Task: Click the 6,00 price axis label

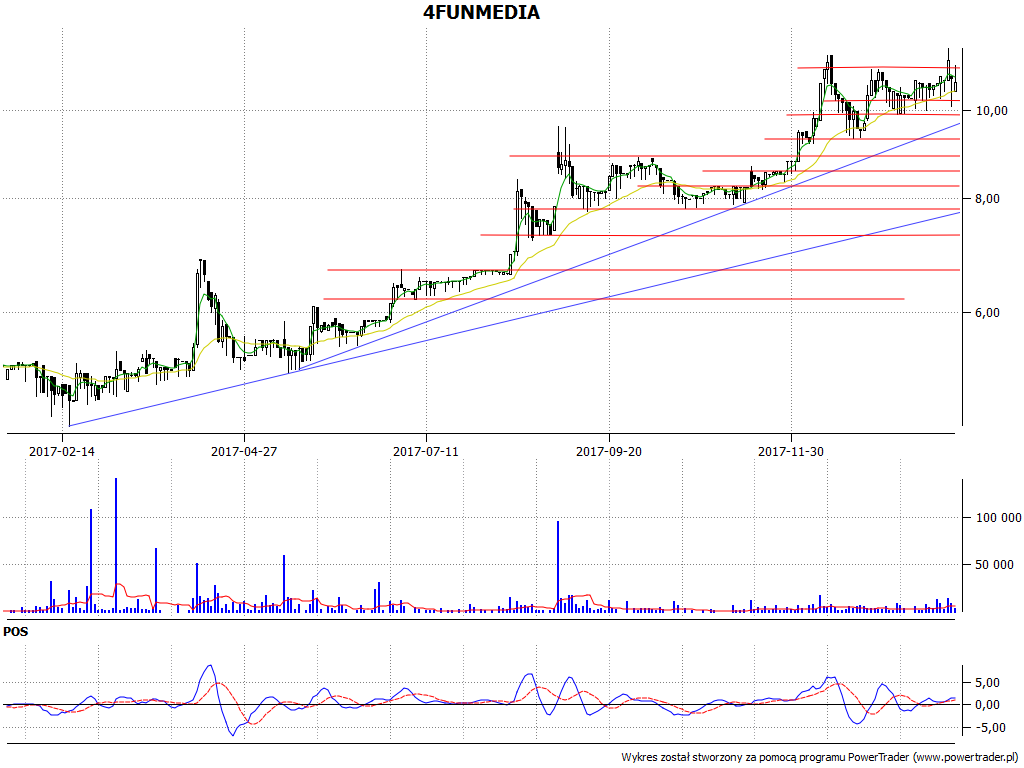Action: click(987, 313)
